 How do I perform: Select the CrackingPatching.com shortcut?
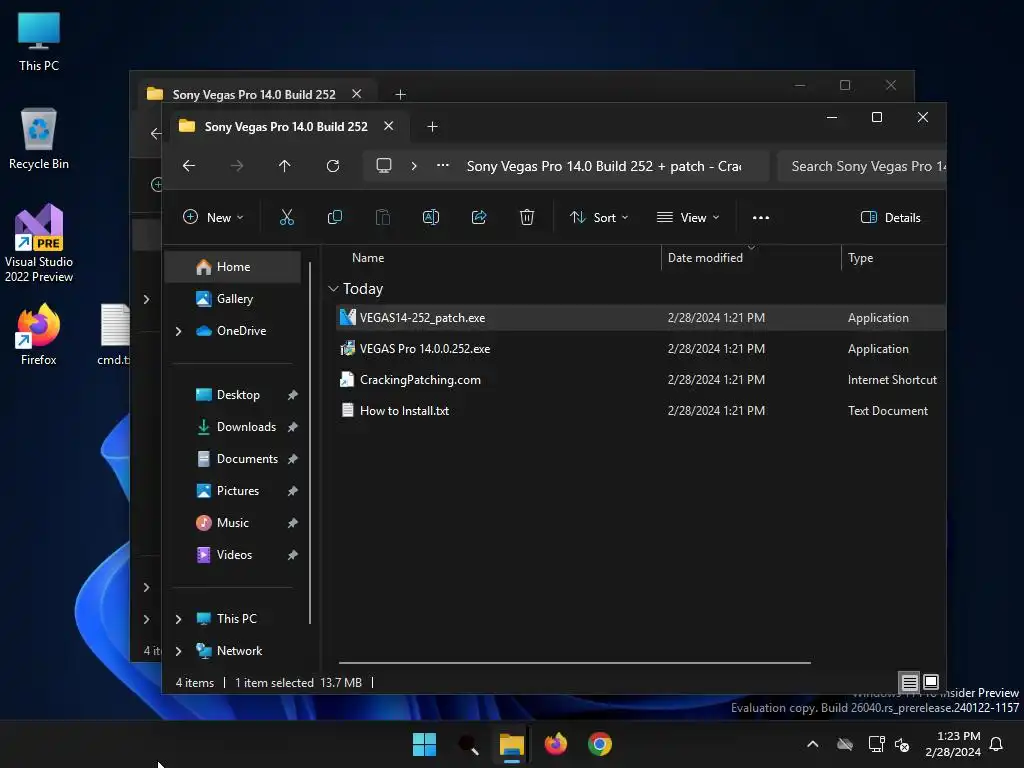tap(640, 379)
